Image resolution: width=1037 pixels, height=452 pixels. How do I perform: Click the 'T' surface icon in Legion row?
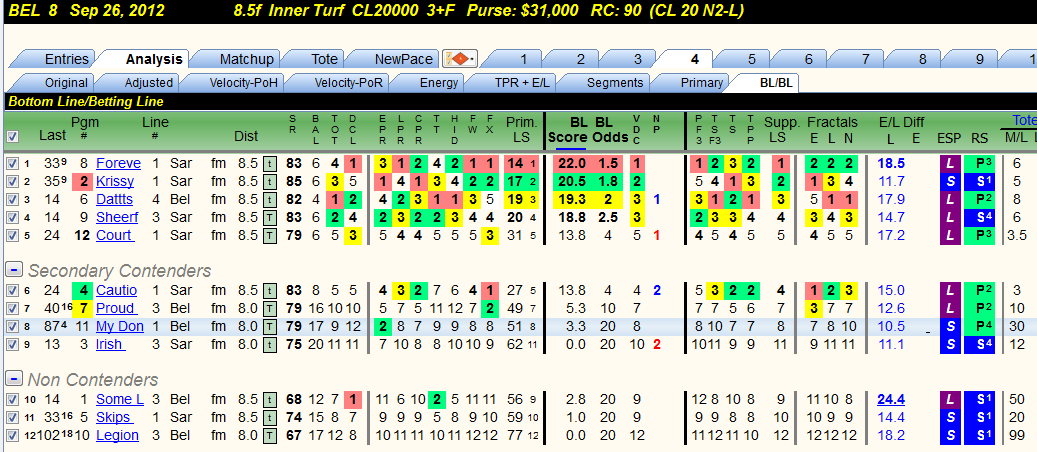[269, 435]
